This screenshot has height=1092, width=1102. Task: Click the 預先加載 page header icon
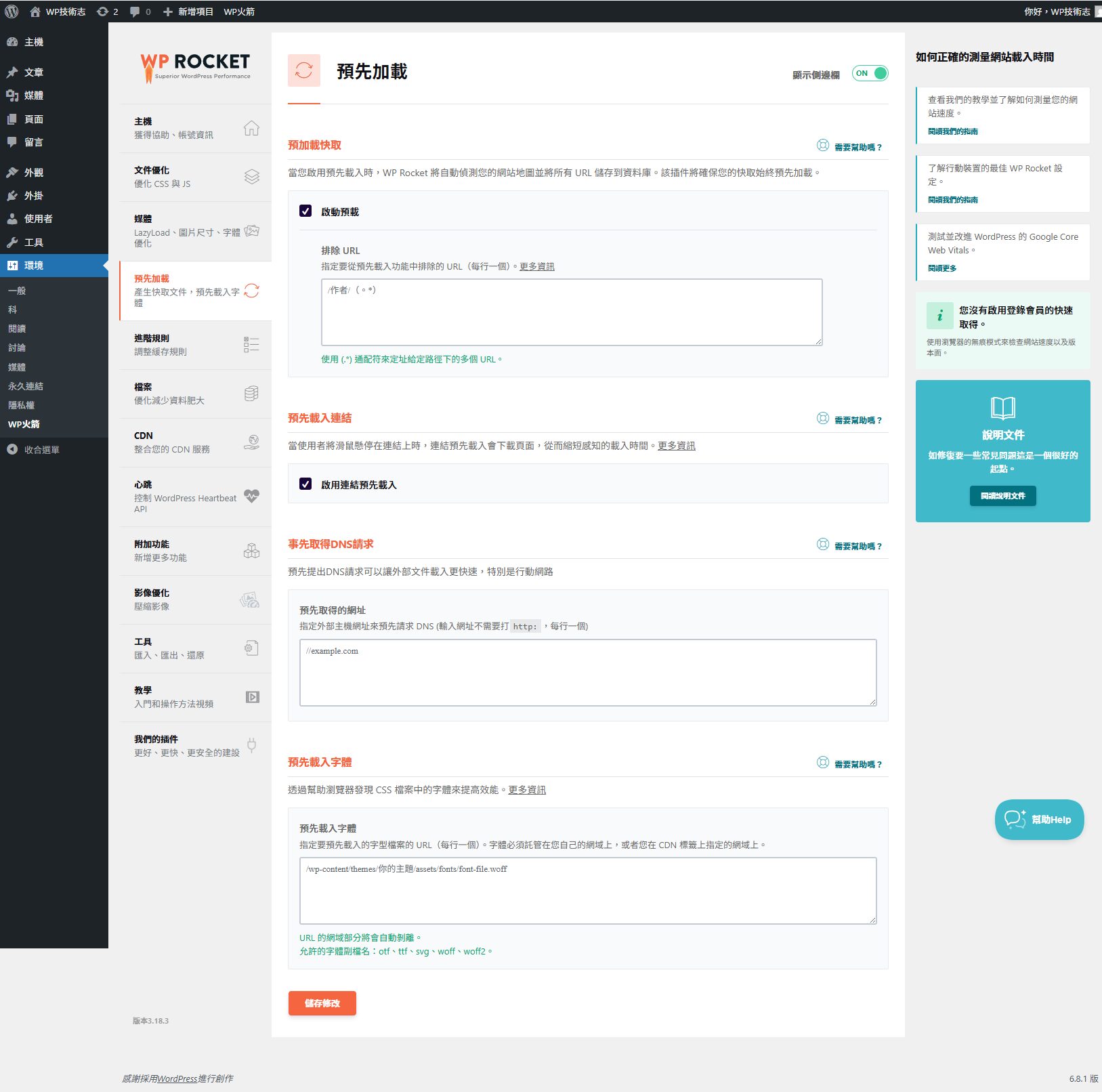click(304, 70)
